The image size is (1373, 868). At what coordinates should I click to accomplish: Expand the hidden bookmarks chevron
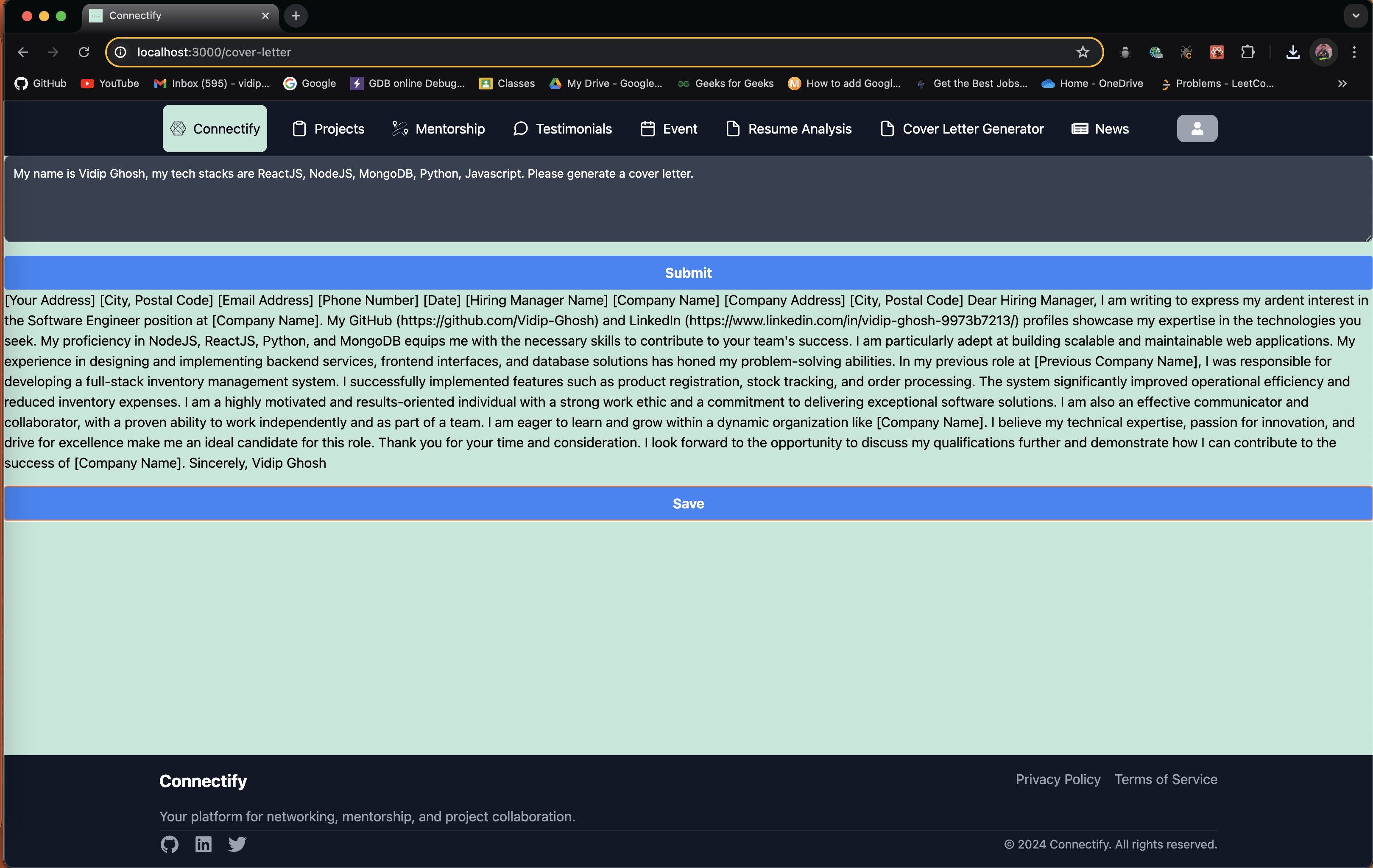(1342, 84)
